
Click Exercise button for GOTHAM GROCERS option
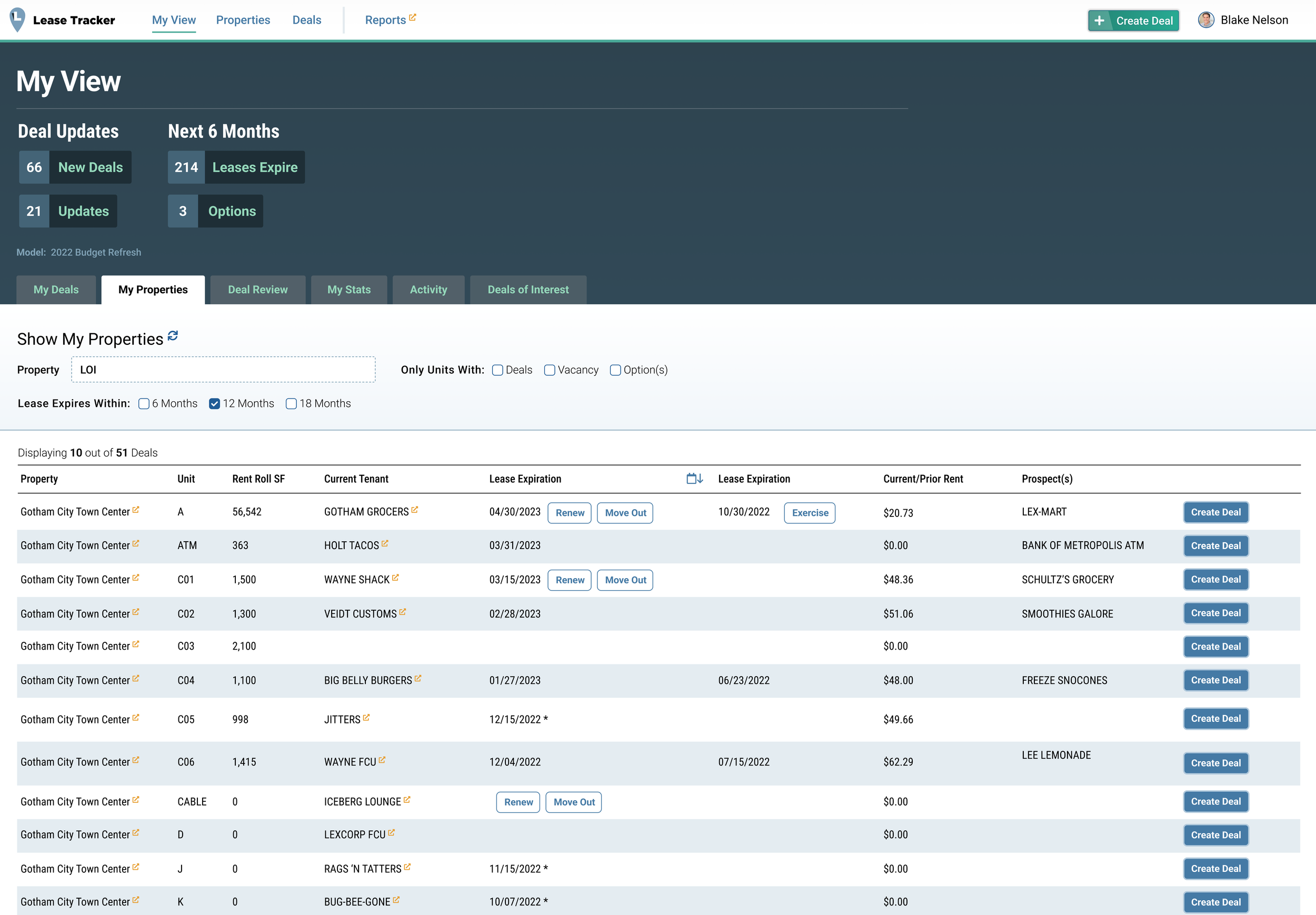[809, 513]
